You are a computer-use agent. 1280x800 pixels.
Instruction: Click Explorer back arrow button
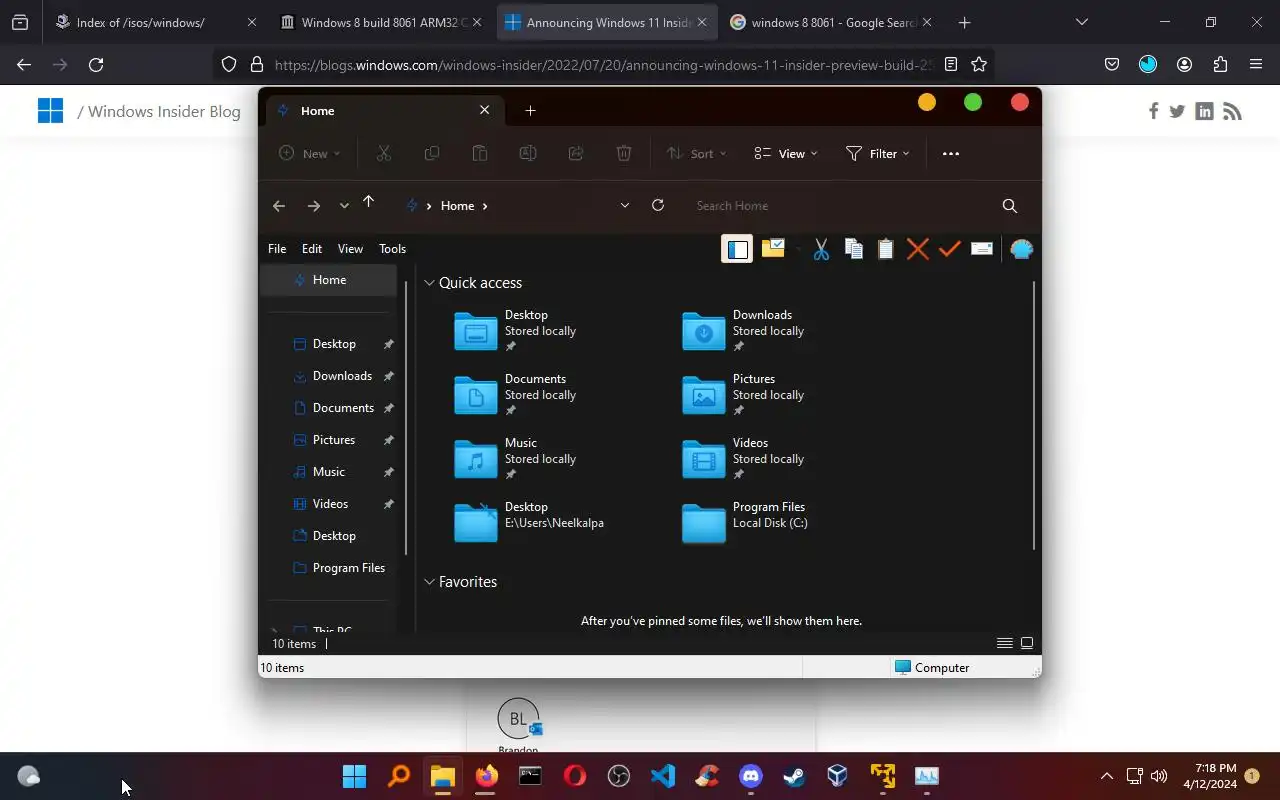[279, 206]
